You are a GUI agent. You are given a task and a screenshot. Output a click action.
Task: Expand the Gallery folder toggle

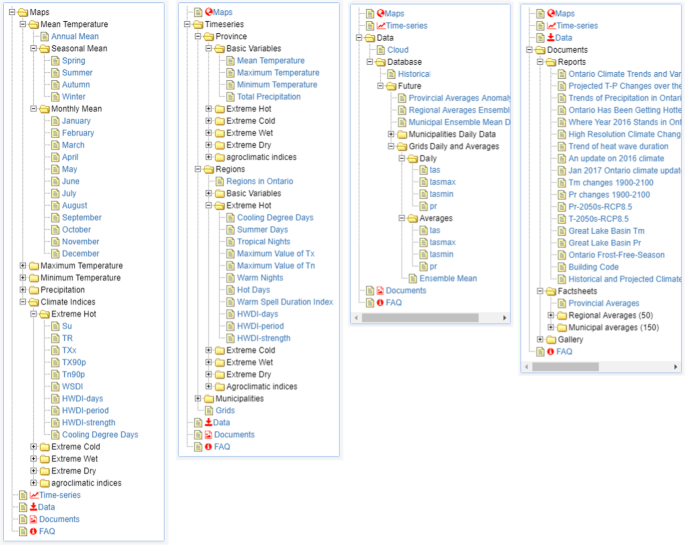click(x=540, y=339)
